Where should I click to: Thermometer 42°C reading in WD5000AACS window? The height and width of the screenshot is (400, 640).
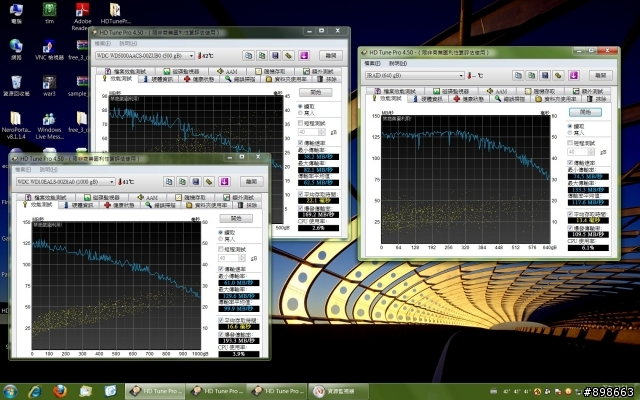206,56
